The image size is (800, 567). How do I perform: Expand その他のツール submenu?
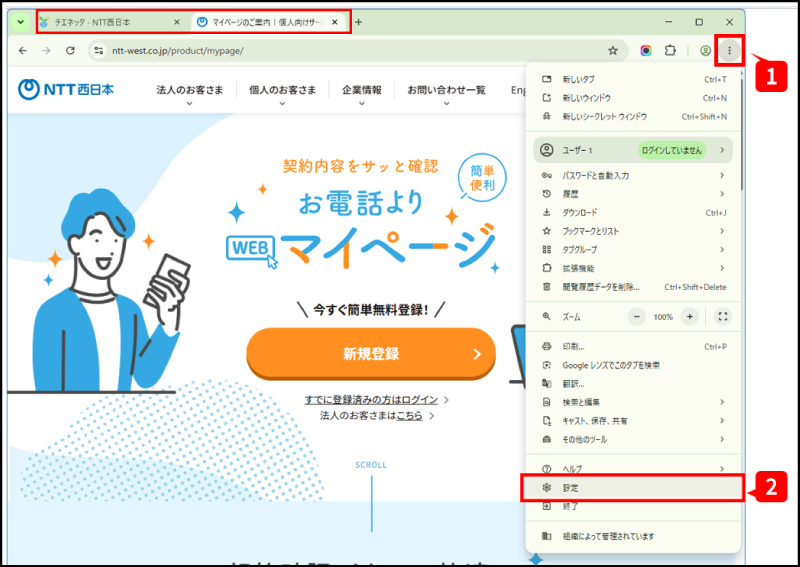[633, 439]
